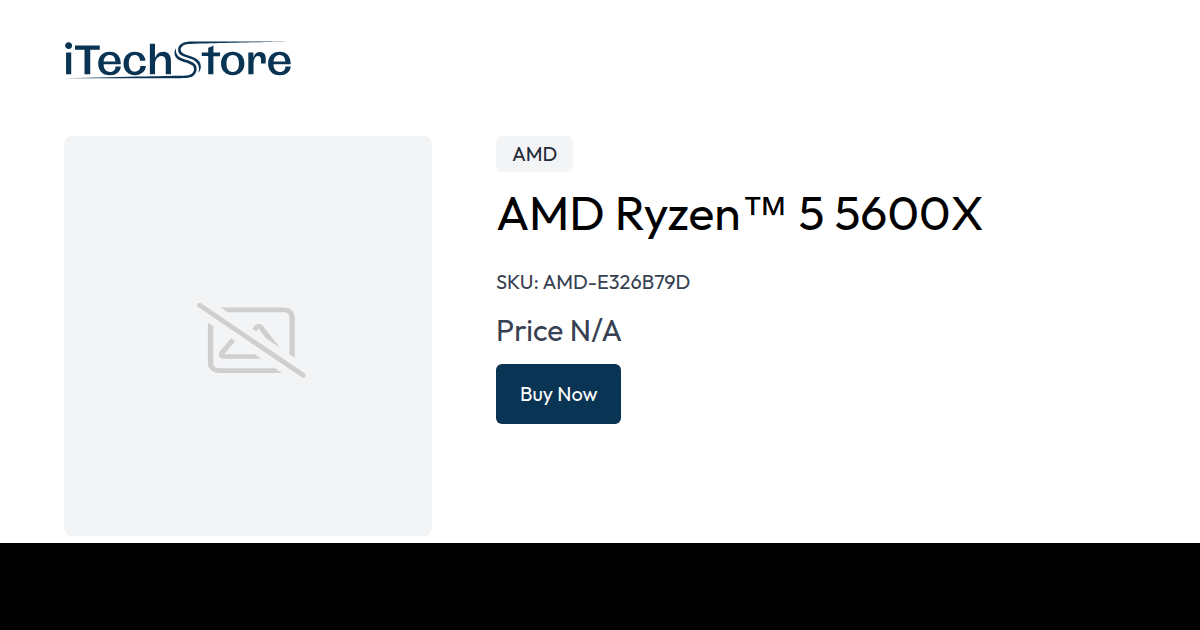Click the swoosh line under the logo
1200x630 pixels.
tap(120, 77)
